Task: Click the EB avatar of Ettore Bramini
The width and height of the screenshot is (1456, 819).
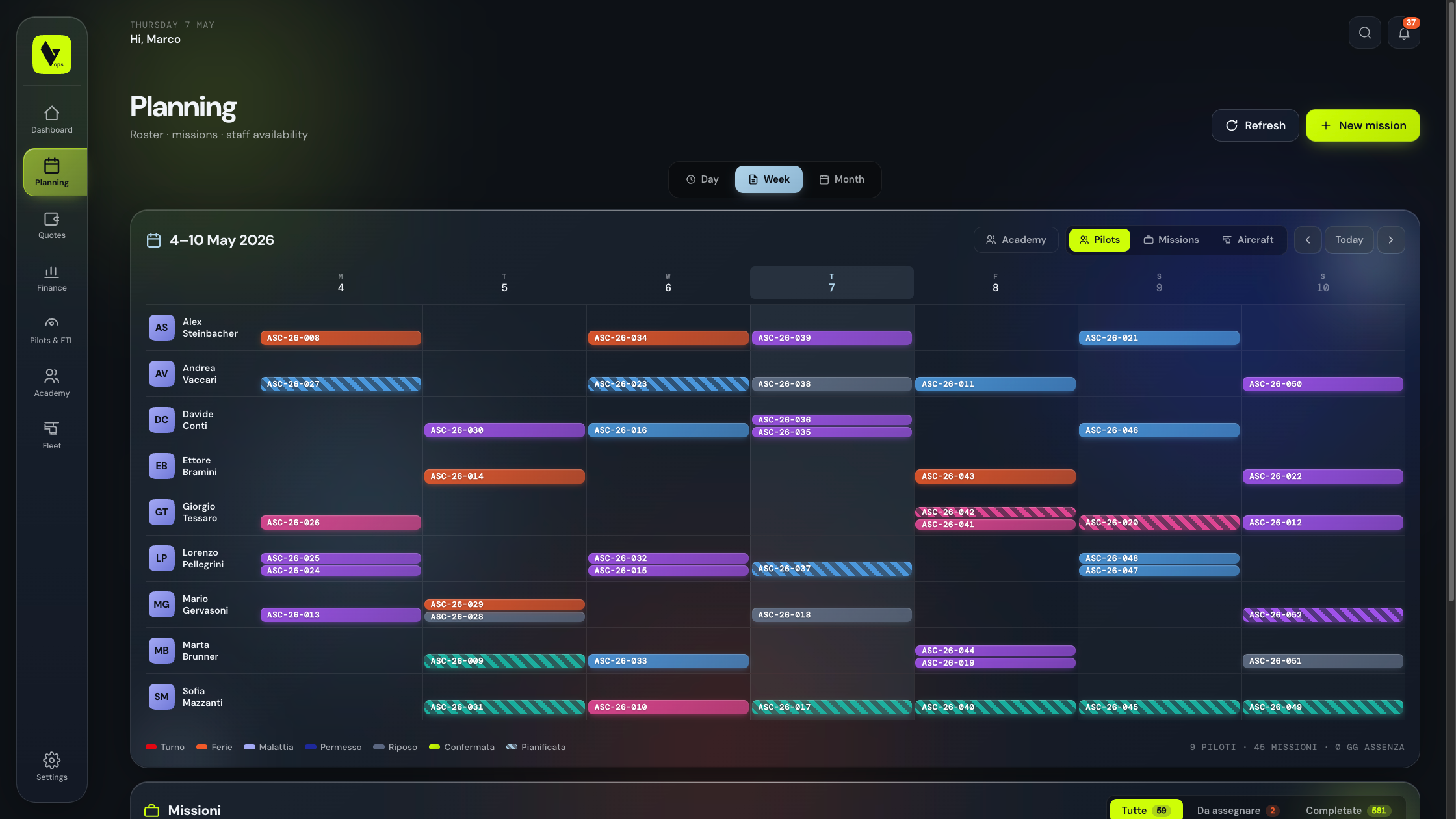Action: tap(162, 466)
